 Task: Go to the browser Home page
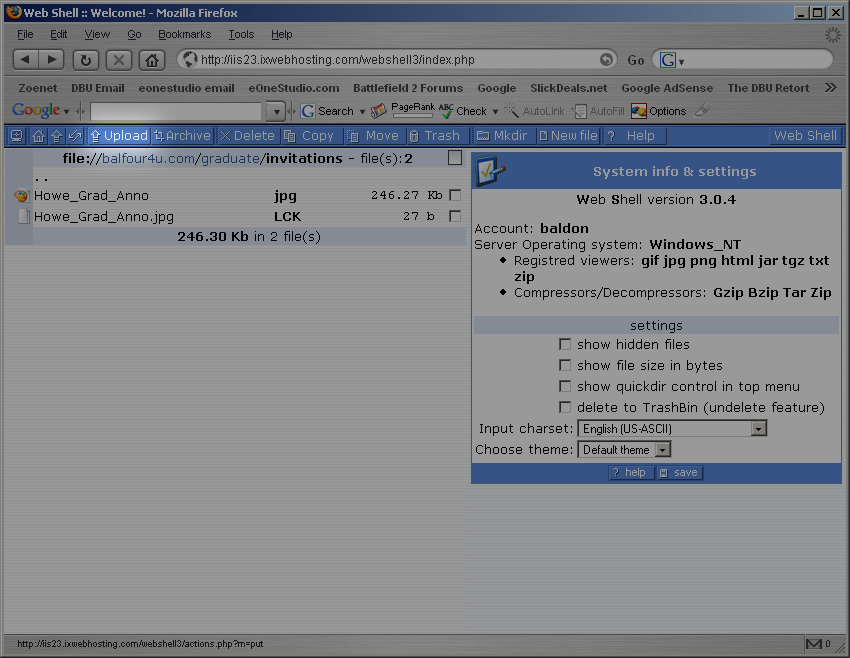coord(151,60)
